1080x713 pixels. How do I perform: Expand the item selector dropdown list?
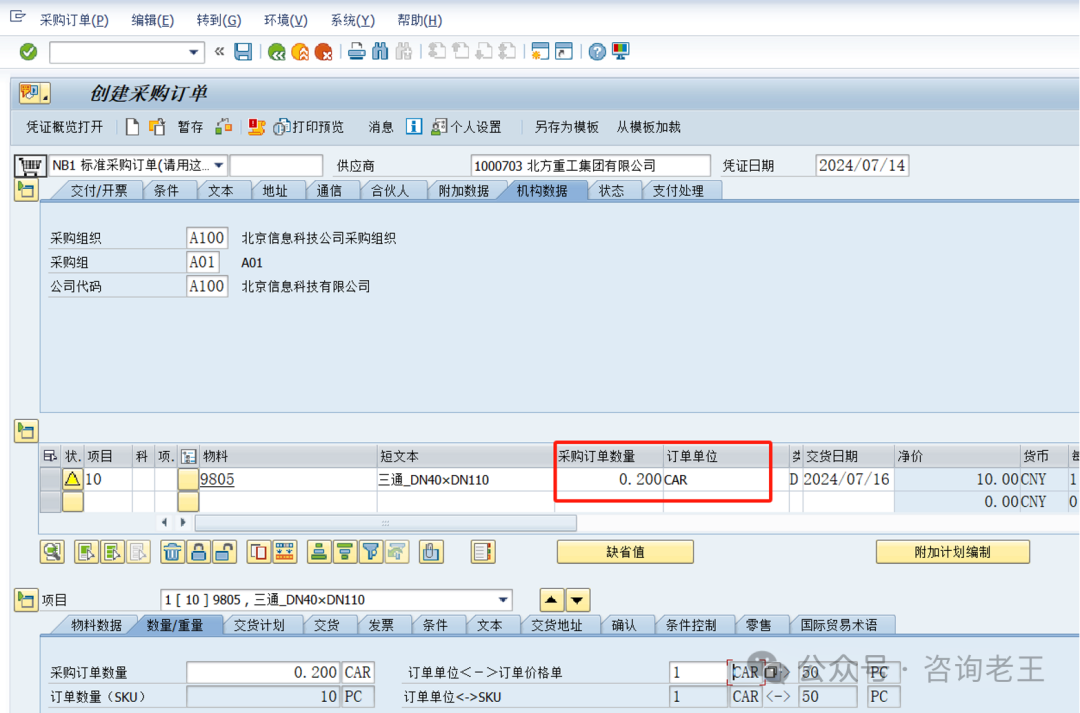[502, 600]
